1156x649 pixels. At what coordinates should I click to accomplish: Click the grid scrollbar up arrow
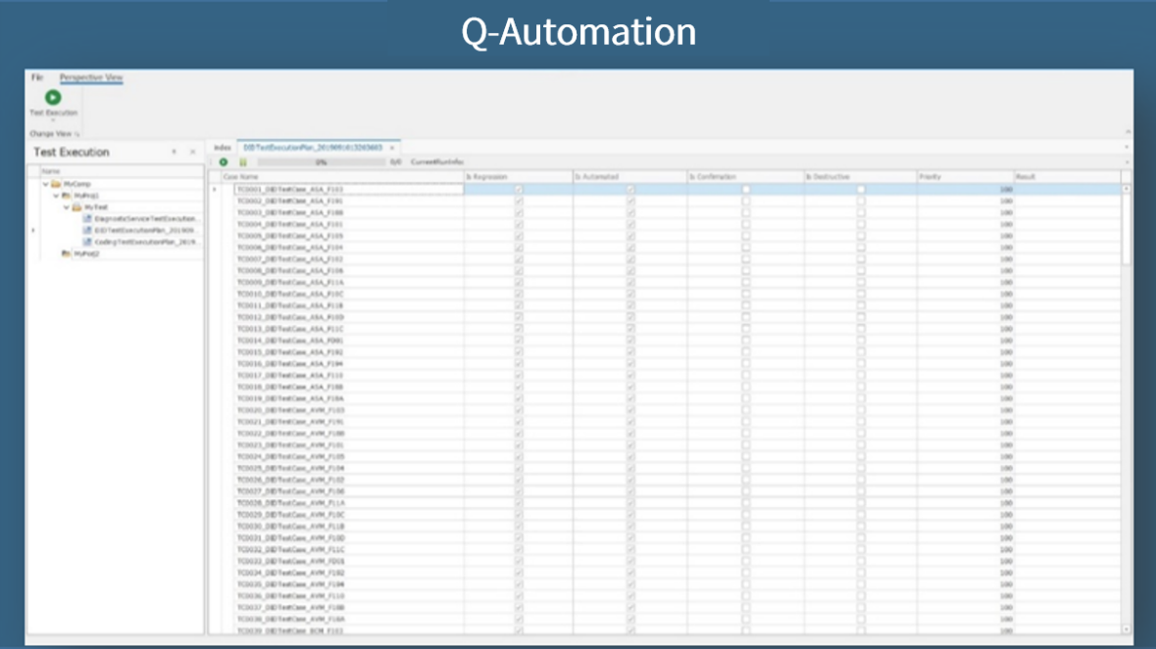click(x=1126, y=190)
